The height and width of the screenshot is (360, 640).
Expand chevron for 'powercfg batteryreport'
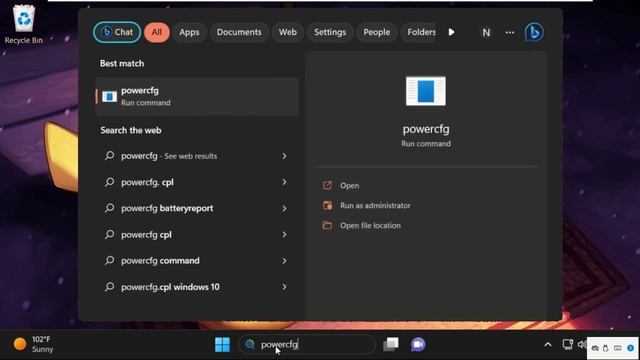[284, 208]
